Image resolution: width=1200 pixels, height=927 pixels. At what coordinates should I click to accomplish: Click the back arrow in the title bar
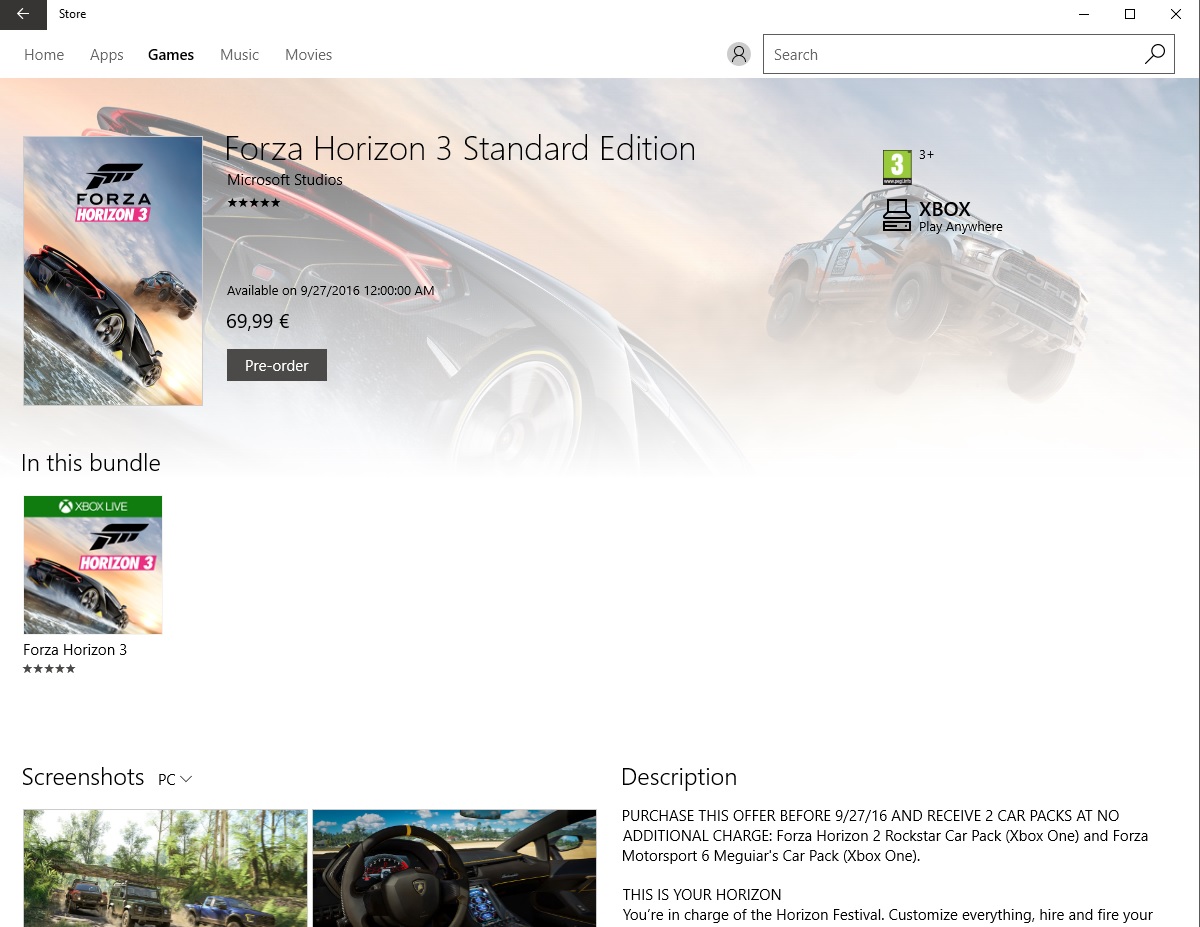tap(23, 14)
